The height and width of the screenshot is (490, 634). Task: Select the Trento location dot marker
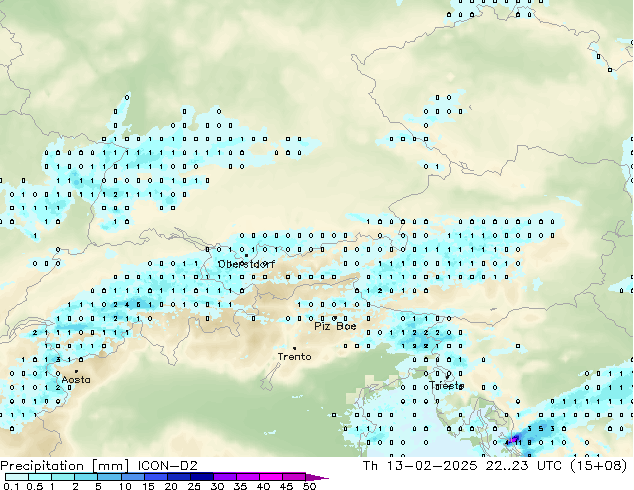(x=294, y=348)
